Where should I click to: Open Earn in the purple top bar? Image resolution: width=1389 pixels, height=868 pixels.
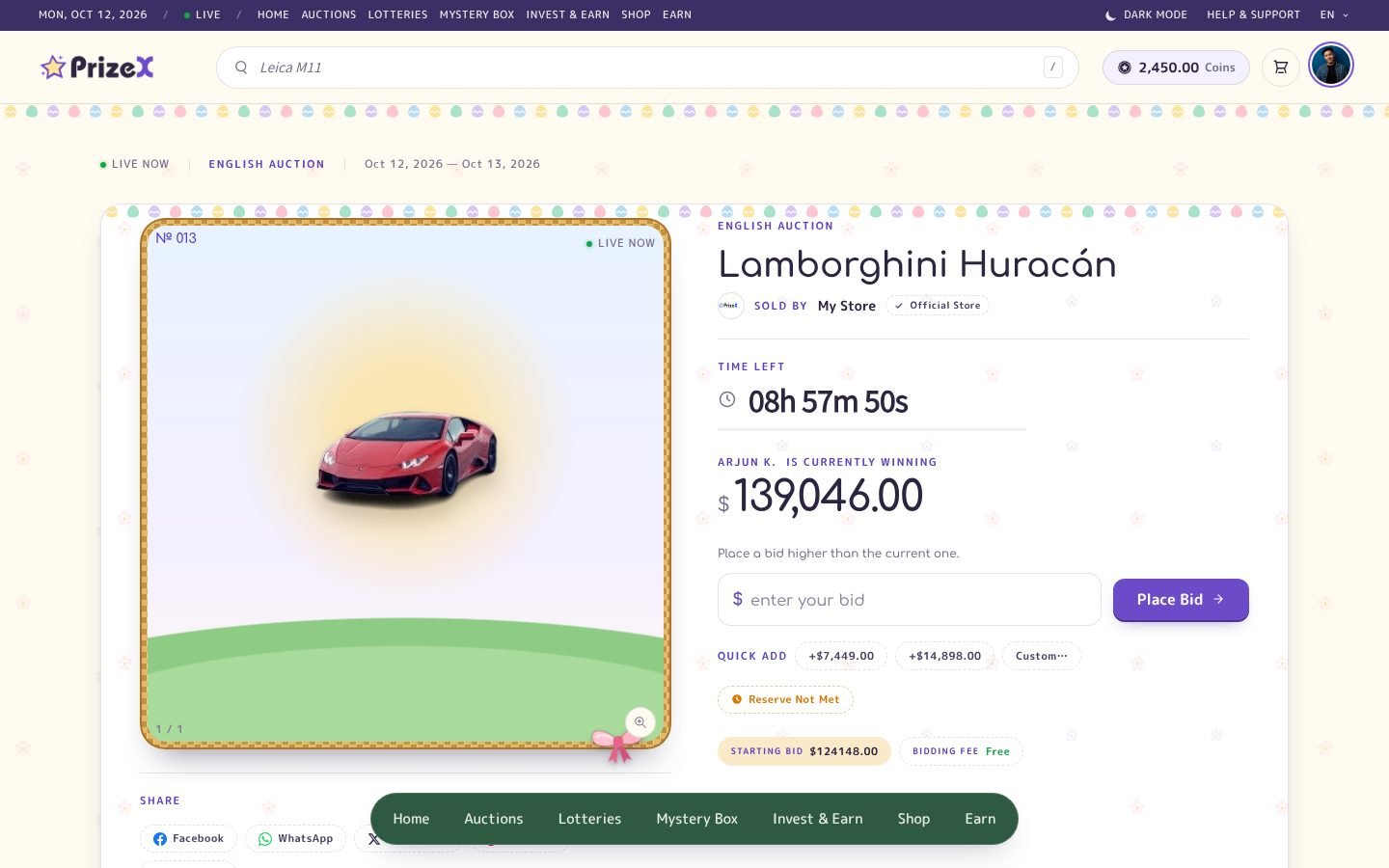[677, 15]
